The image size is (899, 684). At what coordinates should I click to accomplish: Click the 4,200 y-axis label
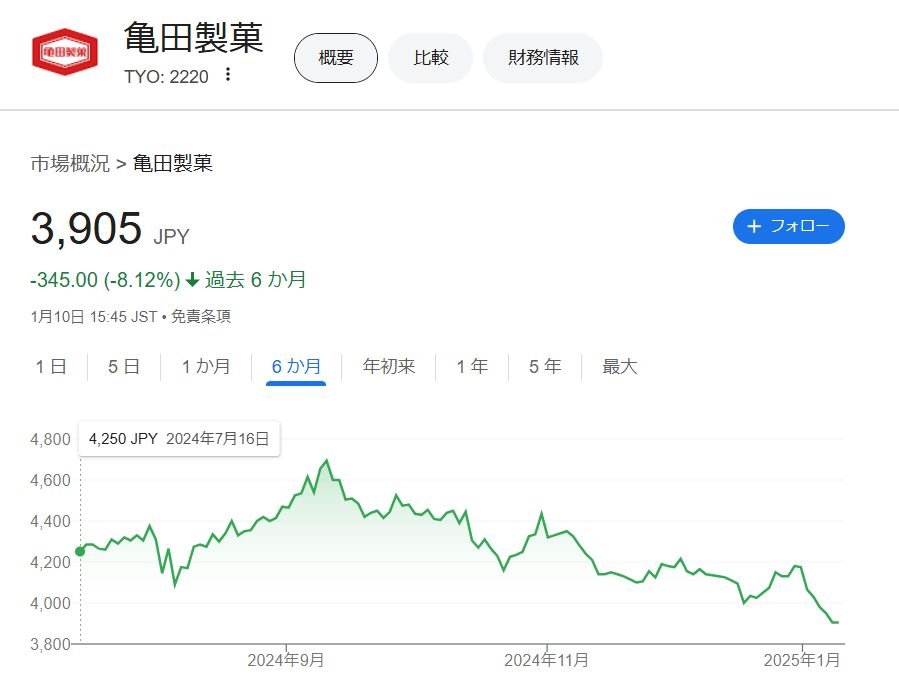(50, 562)
